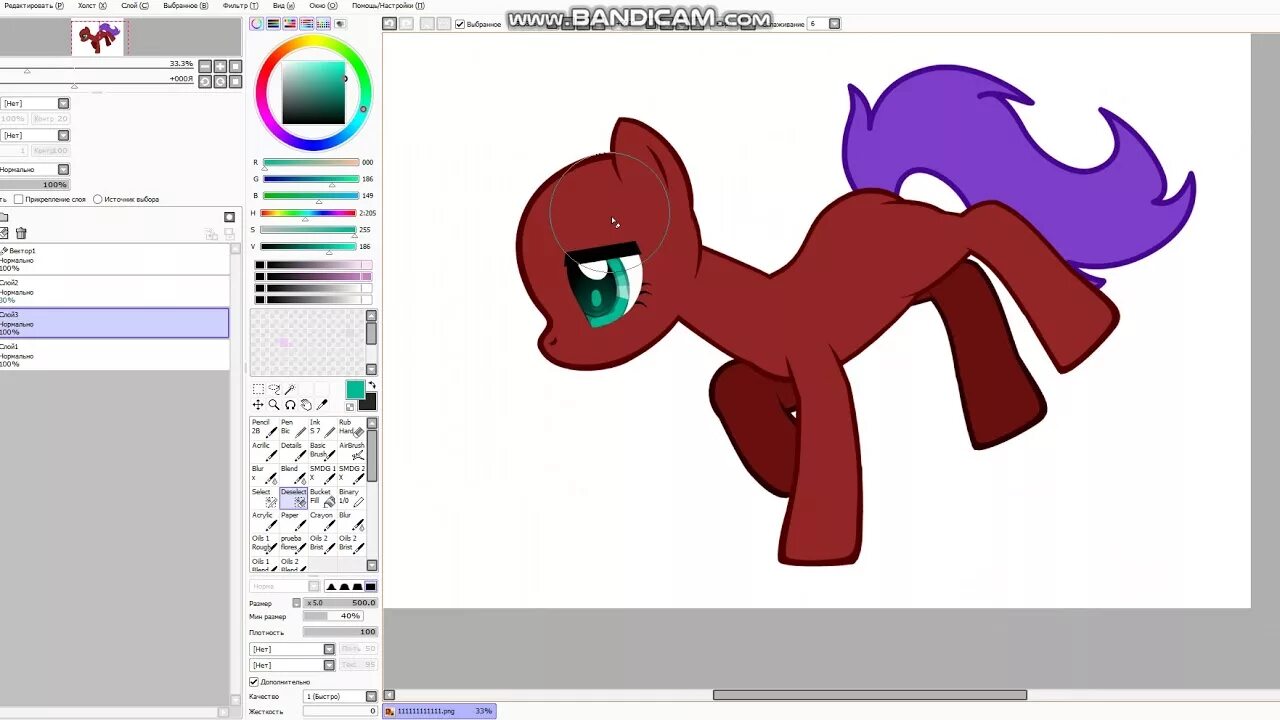Image resolution: width=1280 pixels, height=720 pixels.
Task: Choose the Select pen tool
Action: click(264, 497)
